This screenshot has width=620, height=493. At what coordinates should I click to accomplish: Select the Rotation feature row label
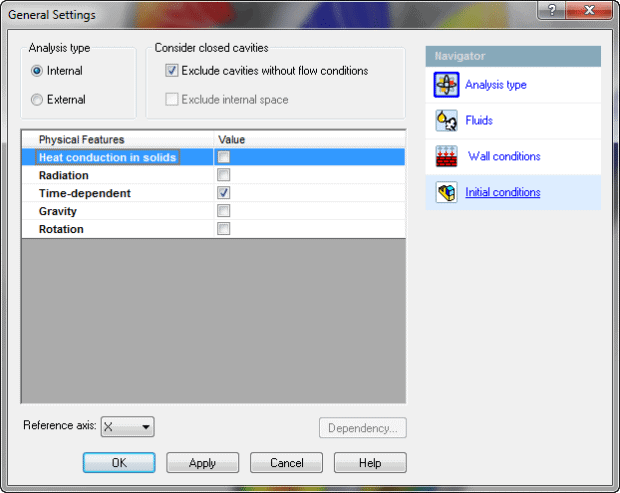[61, 229]
